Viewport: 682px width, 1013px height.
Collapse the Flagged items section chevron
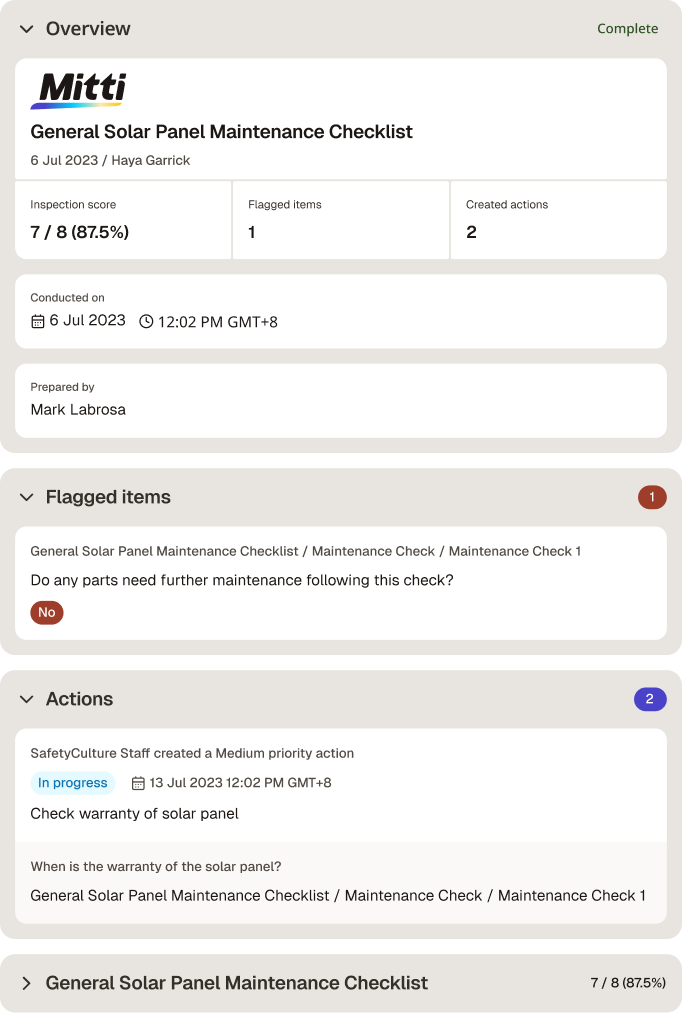pos(26,497)
